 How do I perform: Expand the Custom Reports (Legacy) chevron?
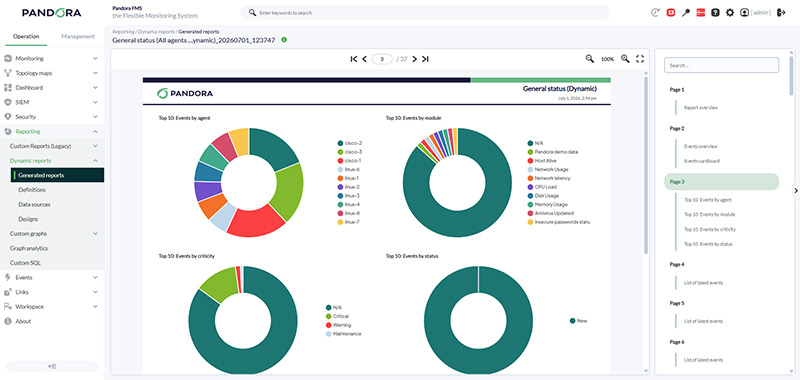tap(95, 146)
